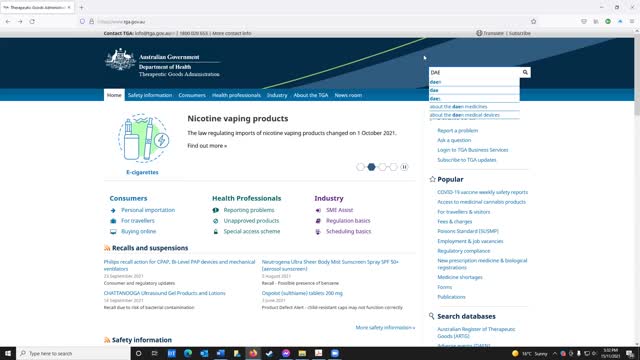Open Firefox from the taskbar

tap(253, 353)
